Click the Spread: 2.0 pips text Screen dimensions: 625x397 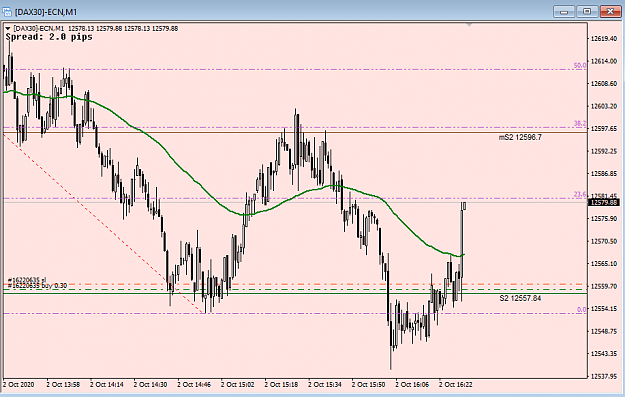click(49, 37)
